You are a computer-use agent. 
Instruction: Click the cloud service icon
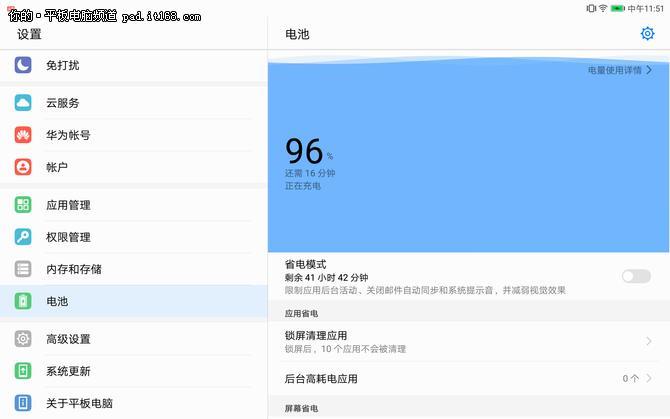[23, 103]
